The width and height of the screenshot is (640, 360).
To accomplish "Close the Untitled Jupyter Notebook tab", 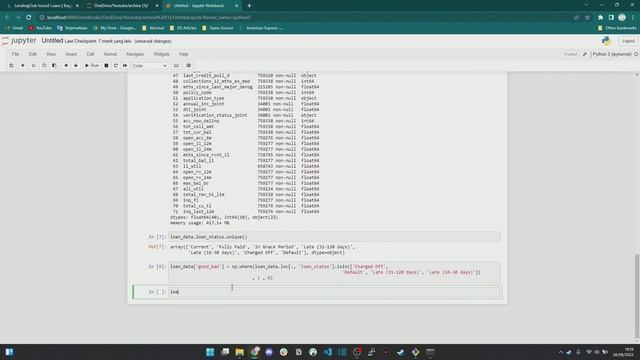I will pos(236,6).
